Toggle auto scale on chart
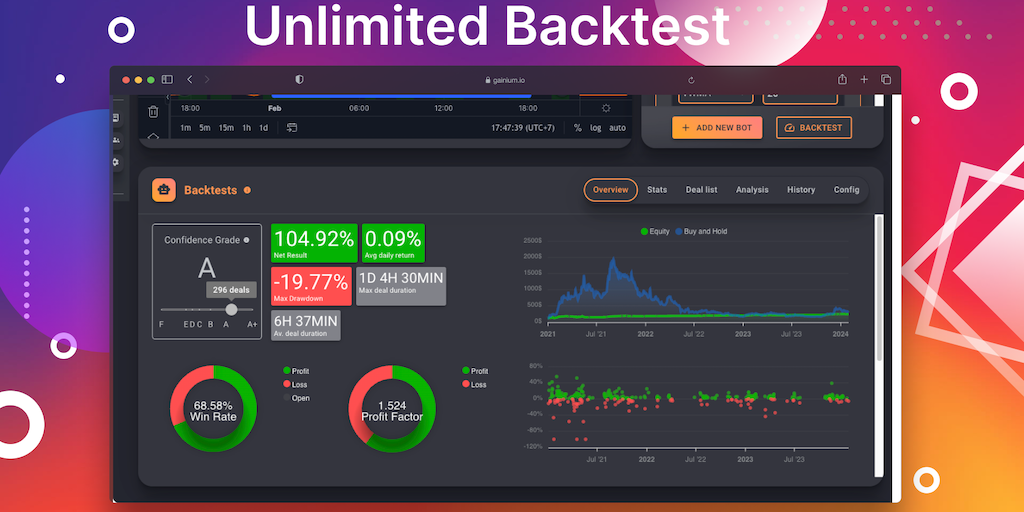 pos(617,127)
